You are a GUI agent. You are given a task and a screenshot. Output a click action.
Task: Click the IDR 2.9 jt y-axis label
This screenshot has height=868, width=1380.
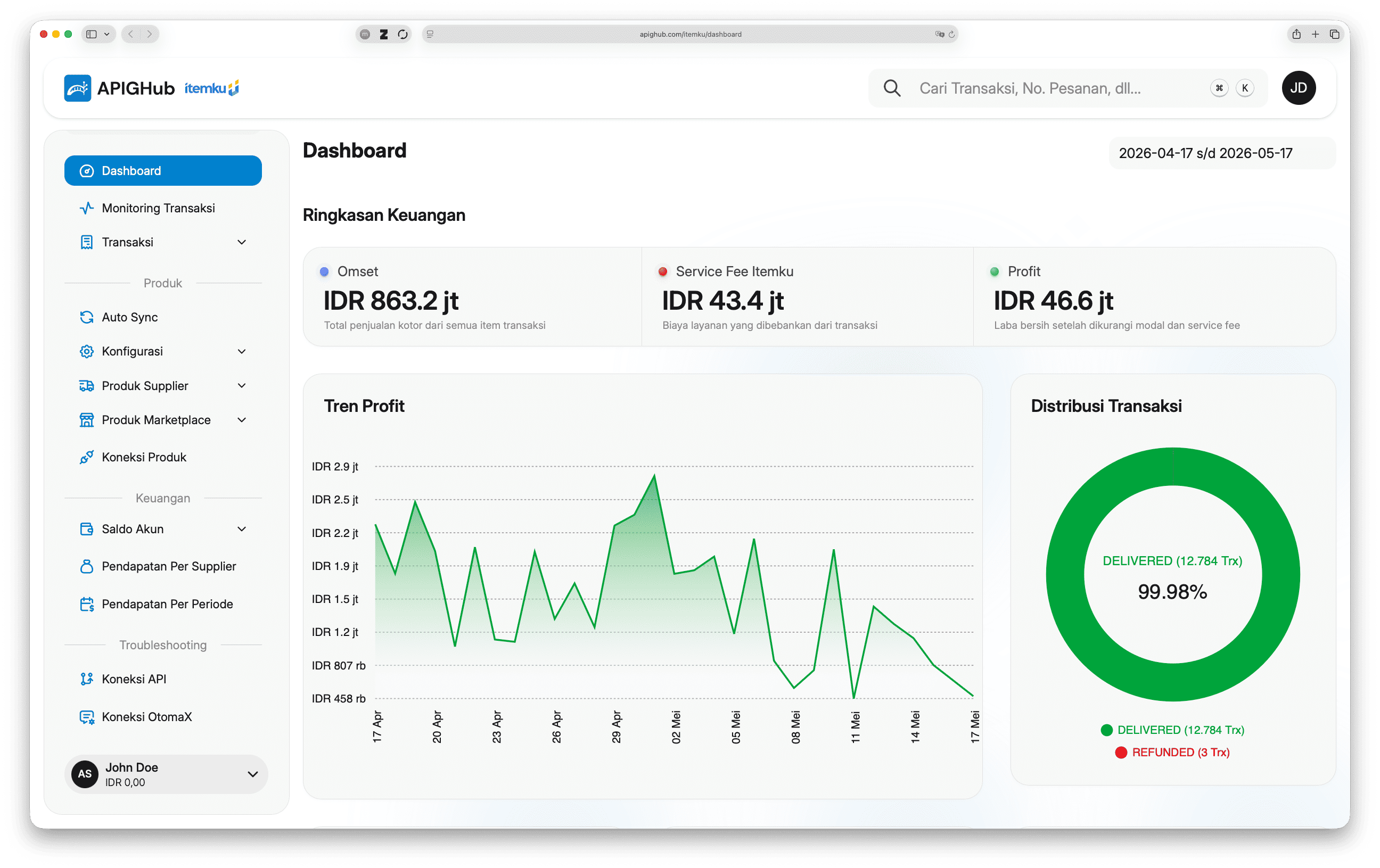pyautogui.click(x=335, y=466)
